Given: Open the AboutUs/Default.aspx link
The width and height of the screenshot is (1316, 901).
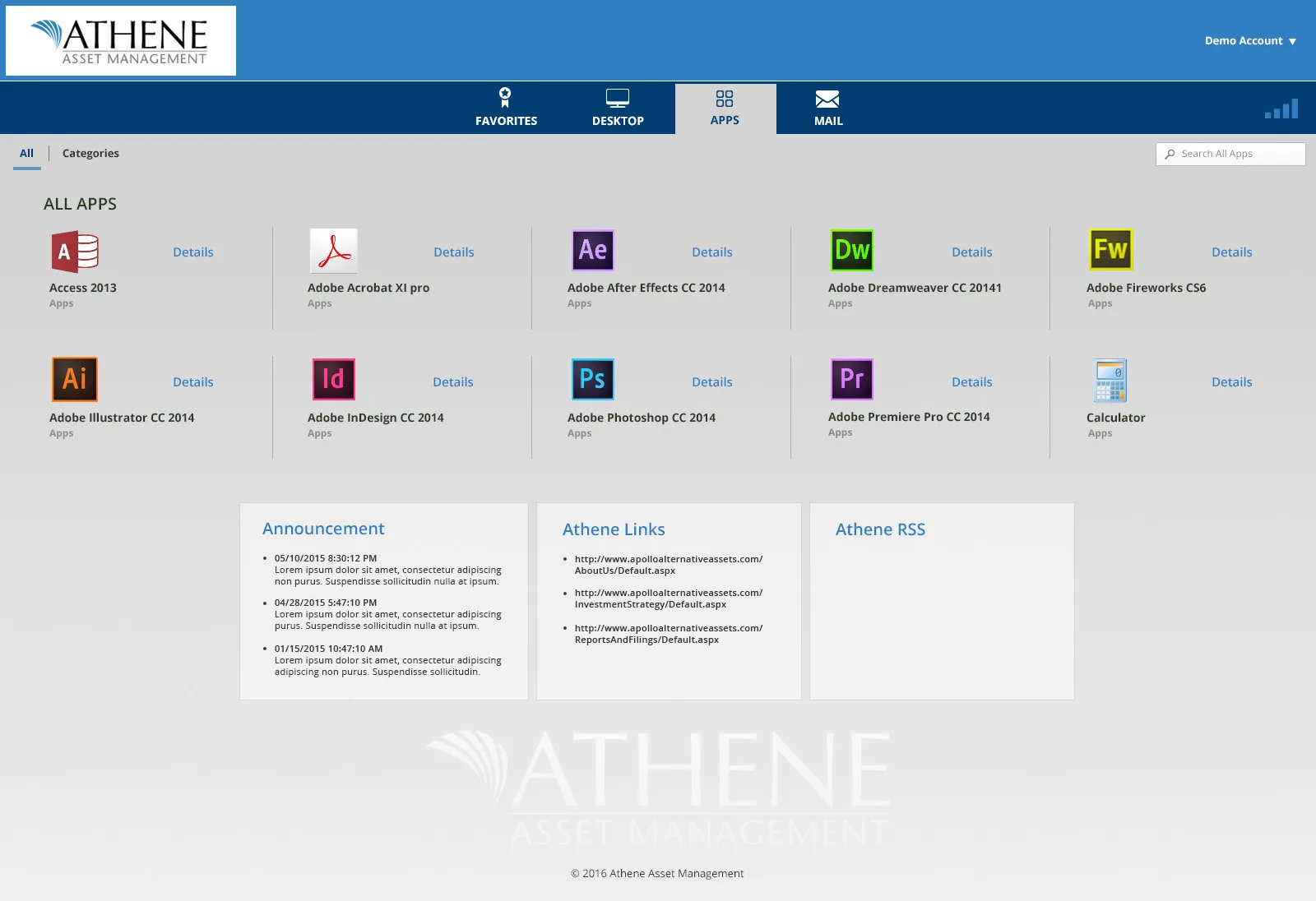Looking at the screenshot, I should pyautogui.click(x=669, y=565).
